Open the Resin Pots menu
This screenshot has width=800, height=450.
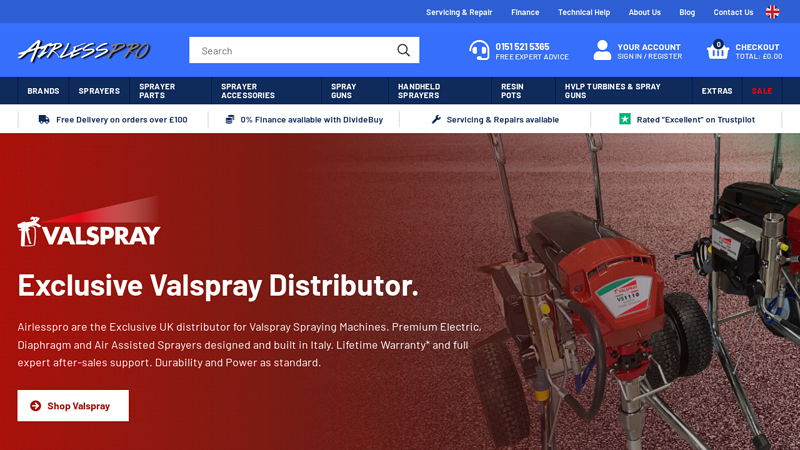click(523, 91)
